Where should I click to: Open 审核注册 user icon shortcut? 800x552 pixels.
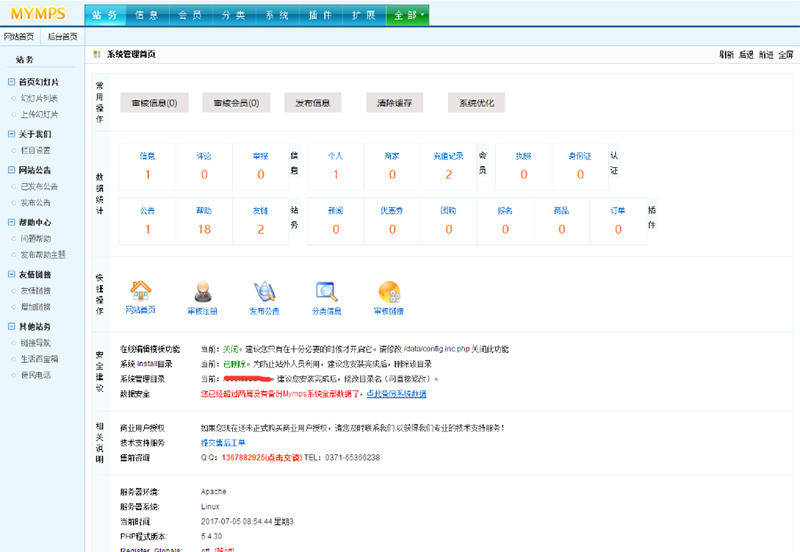click(x=202, y=291)
